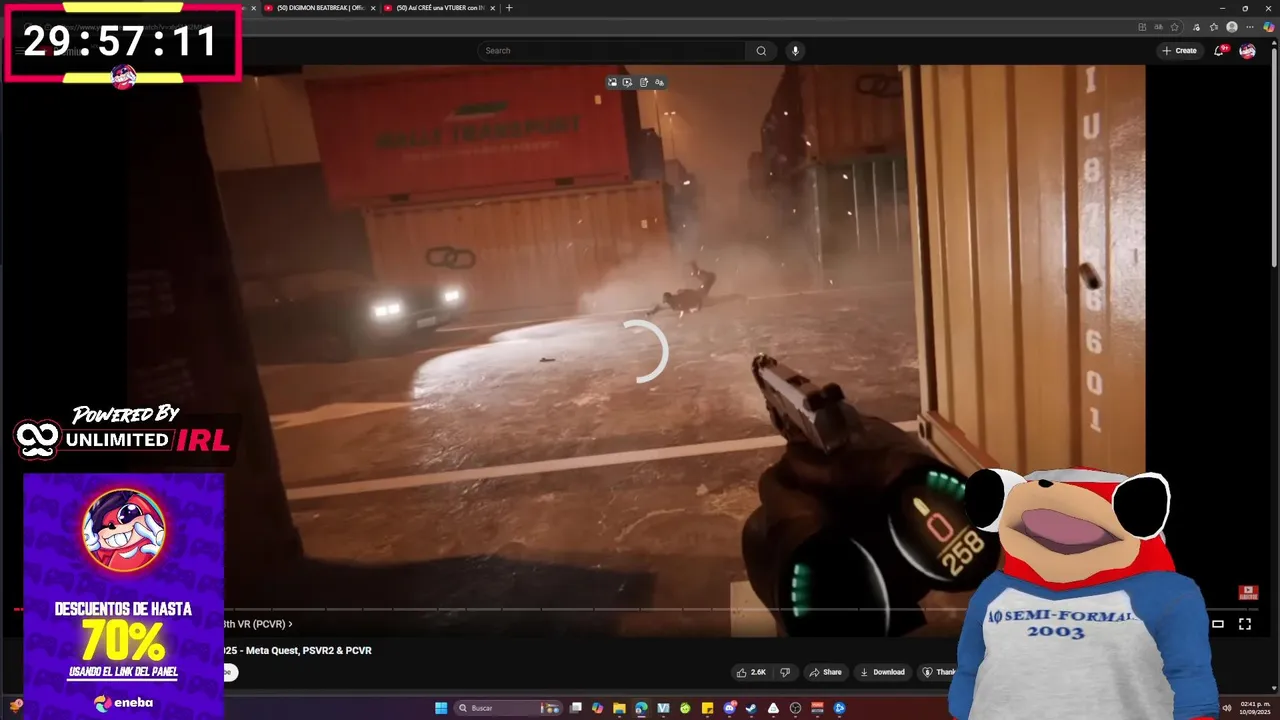Open the clock showing 02:41 p. m.
Viewport: 1280px width, 720px height.
pyautogui.click(x=1254, y=708)
